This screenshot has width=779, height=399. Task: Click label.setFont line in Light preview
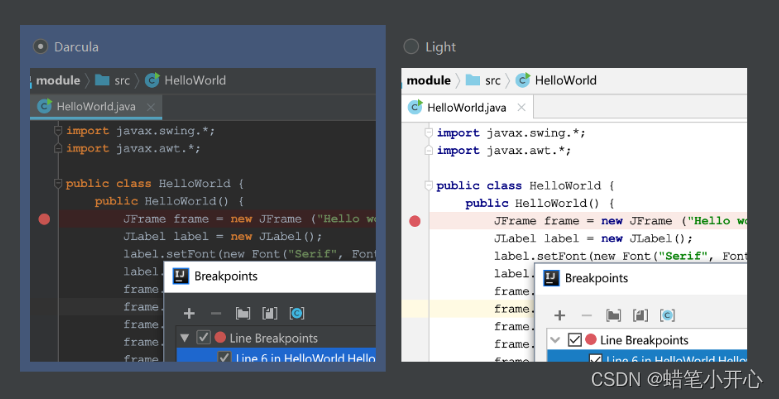[x=621, y=256]
